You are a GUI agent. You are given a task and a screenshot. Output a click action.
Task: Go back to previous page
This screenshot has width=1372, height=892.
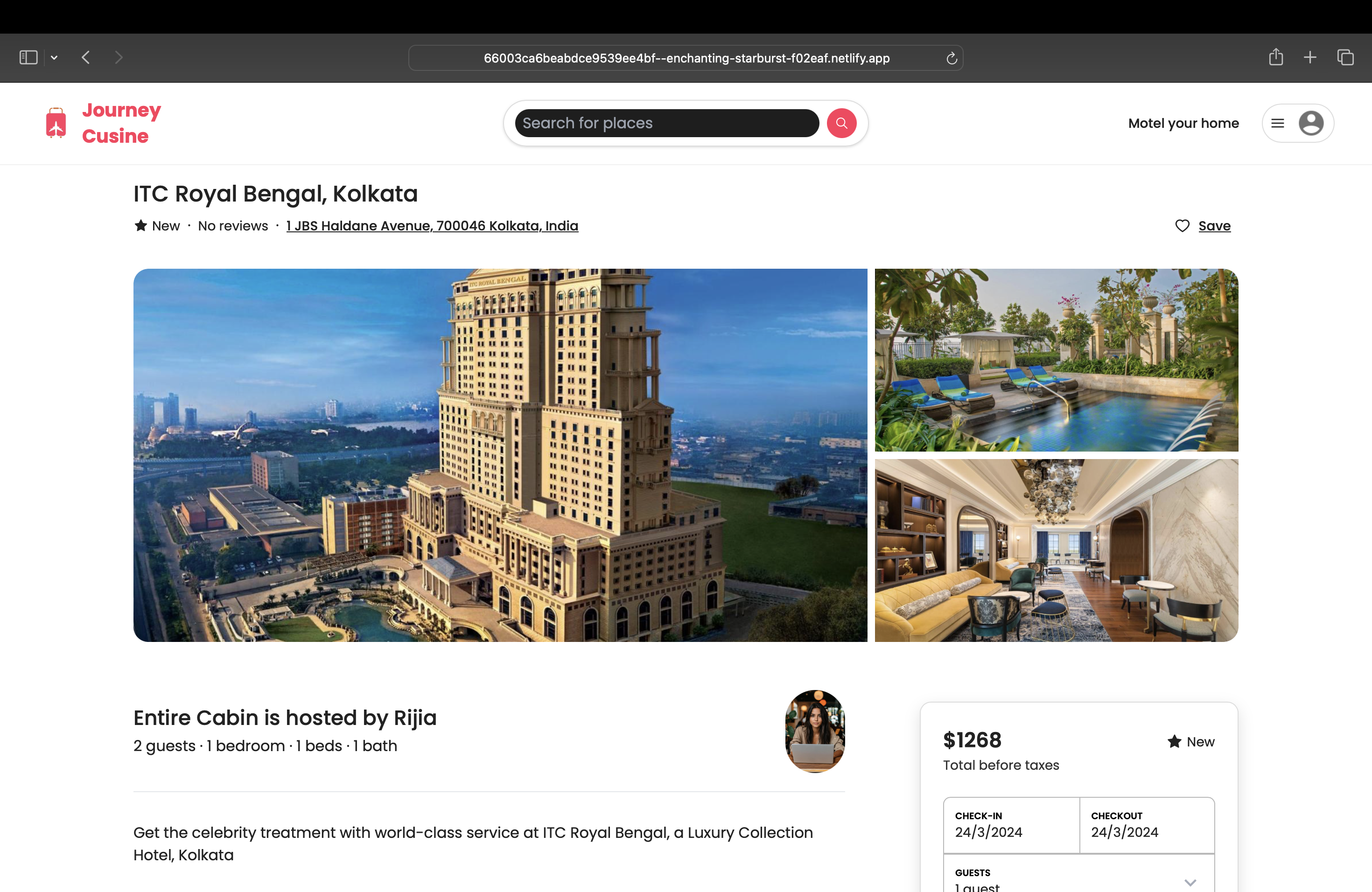[x=86, y=58]
